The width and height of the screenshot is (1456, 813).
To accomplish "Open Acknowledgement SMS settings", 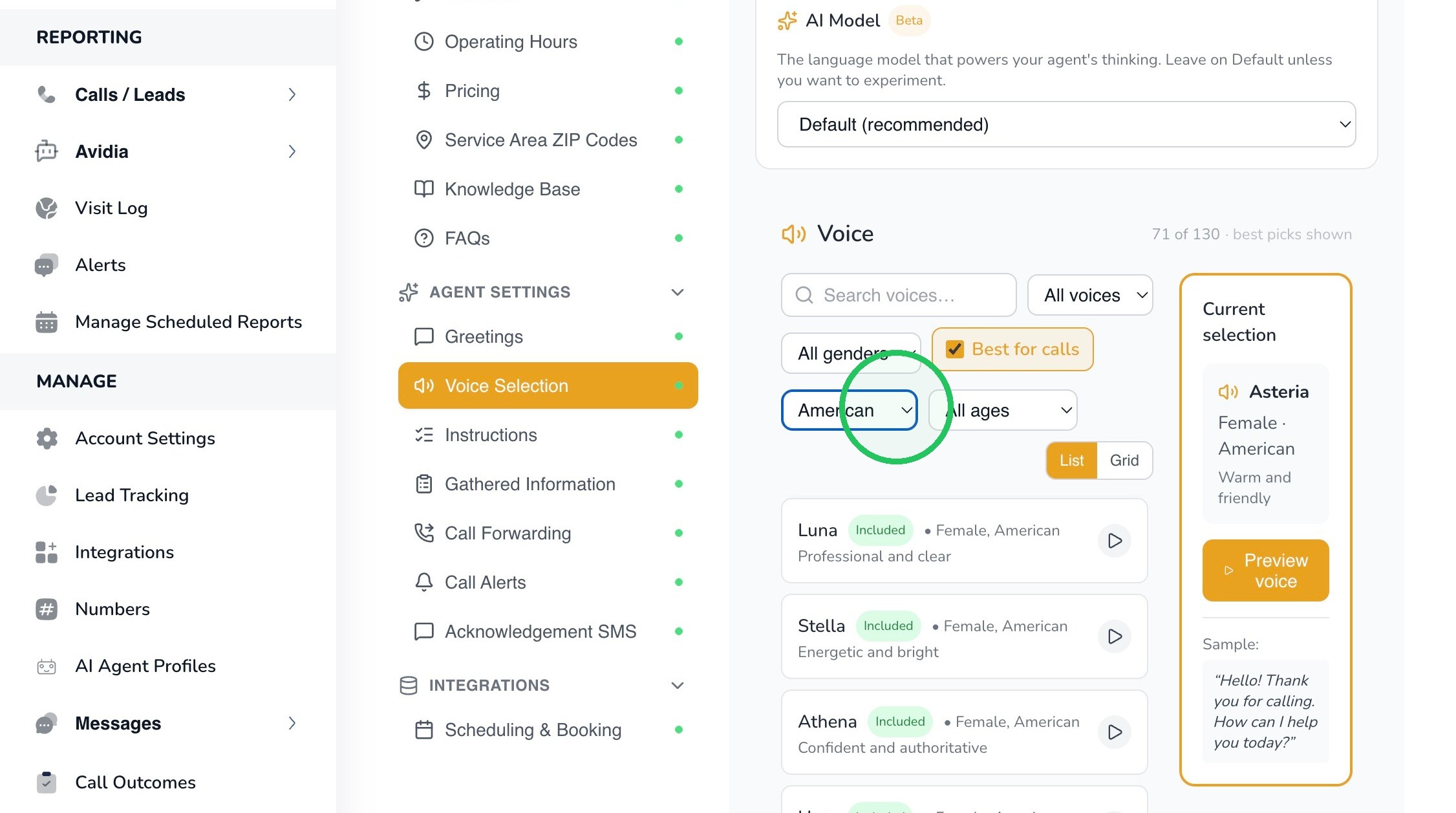I will pos(548,631).
